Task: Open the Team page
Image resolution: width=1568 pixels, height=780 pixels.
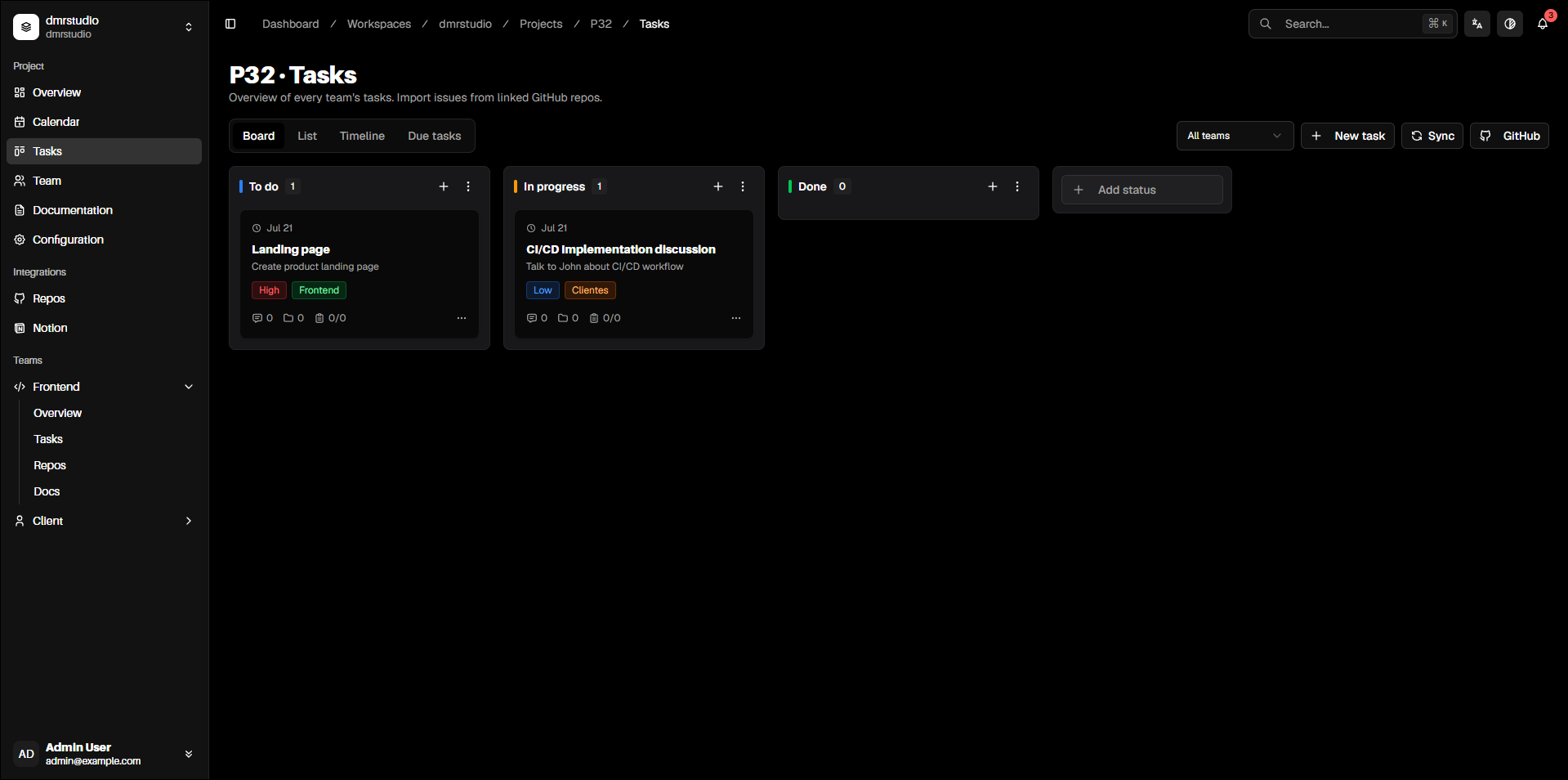Action: tap(105, 181)
